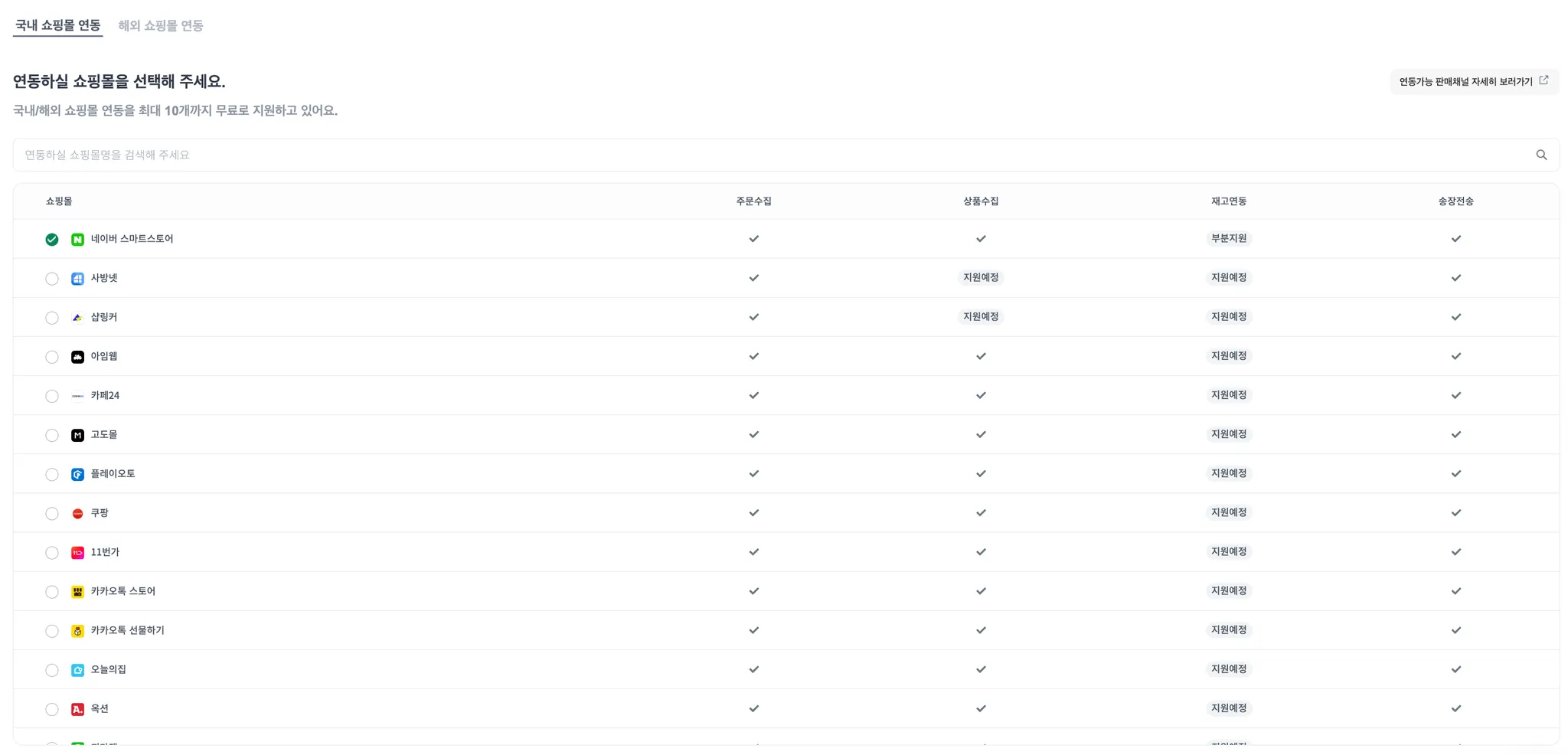1568x755 pixels.
Task: Click 상품수집 checkmark in 카페24 row
Action: point(981,395)
